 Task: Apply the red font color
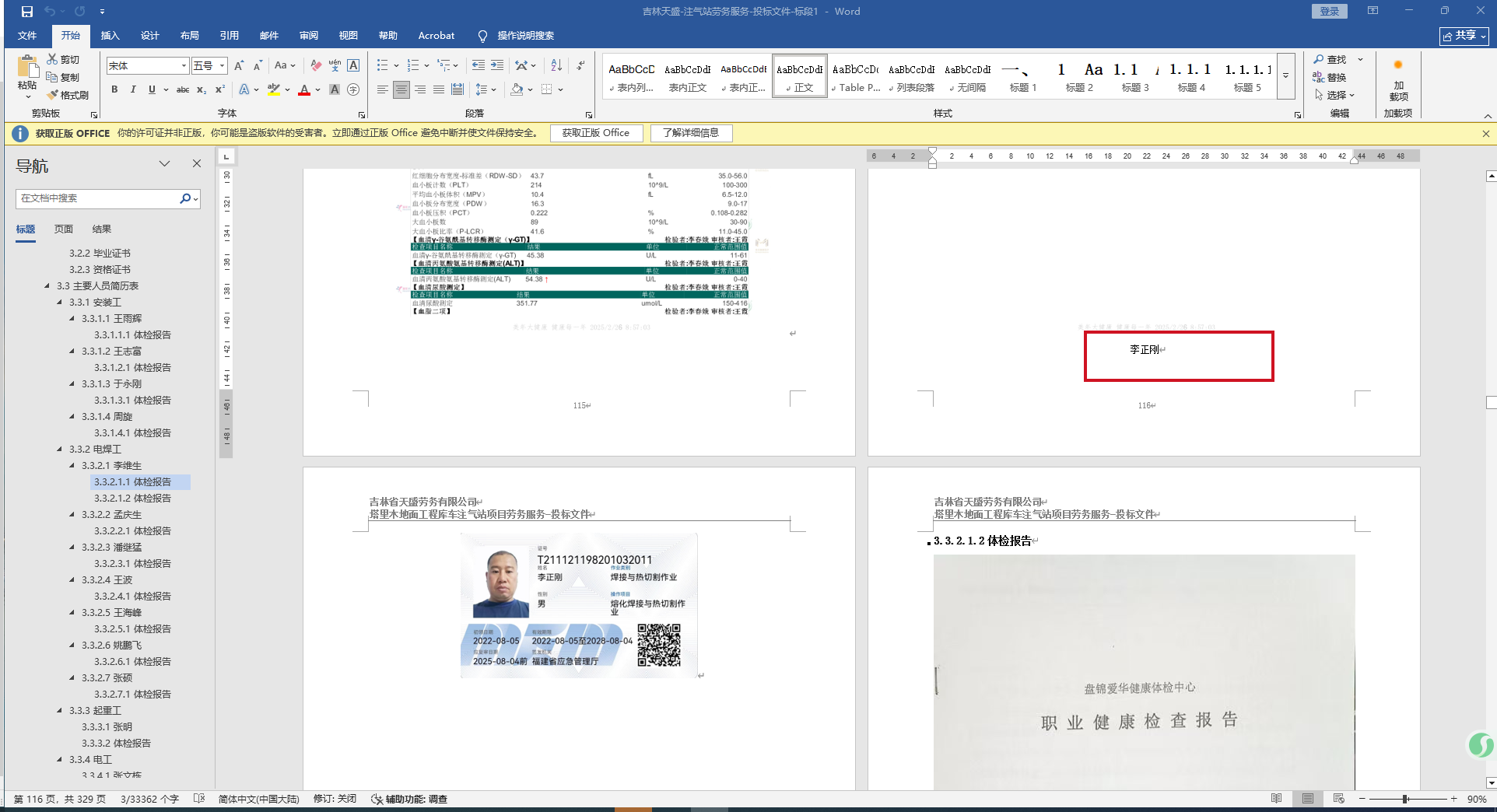[x=304, y=89]
